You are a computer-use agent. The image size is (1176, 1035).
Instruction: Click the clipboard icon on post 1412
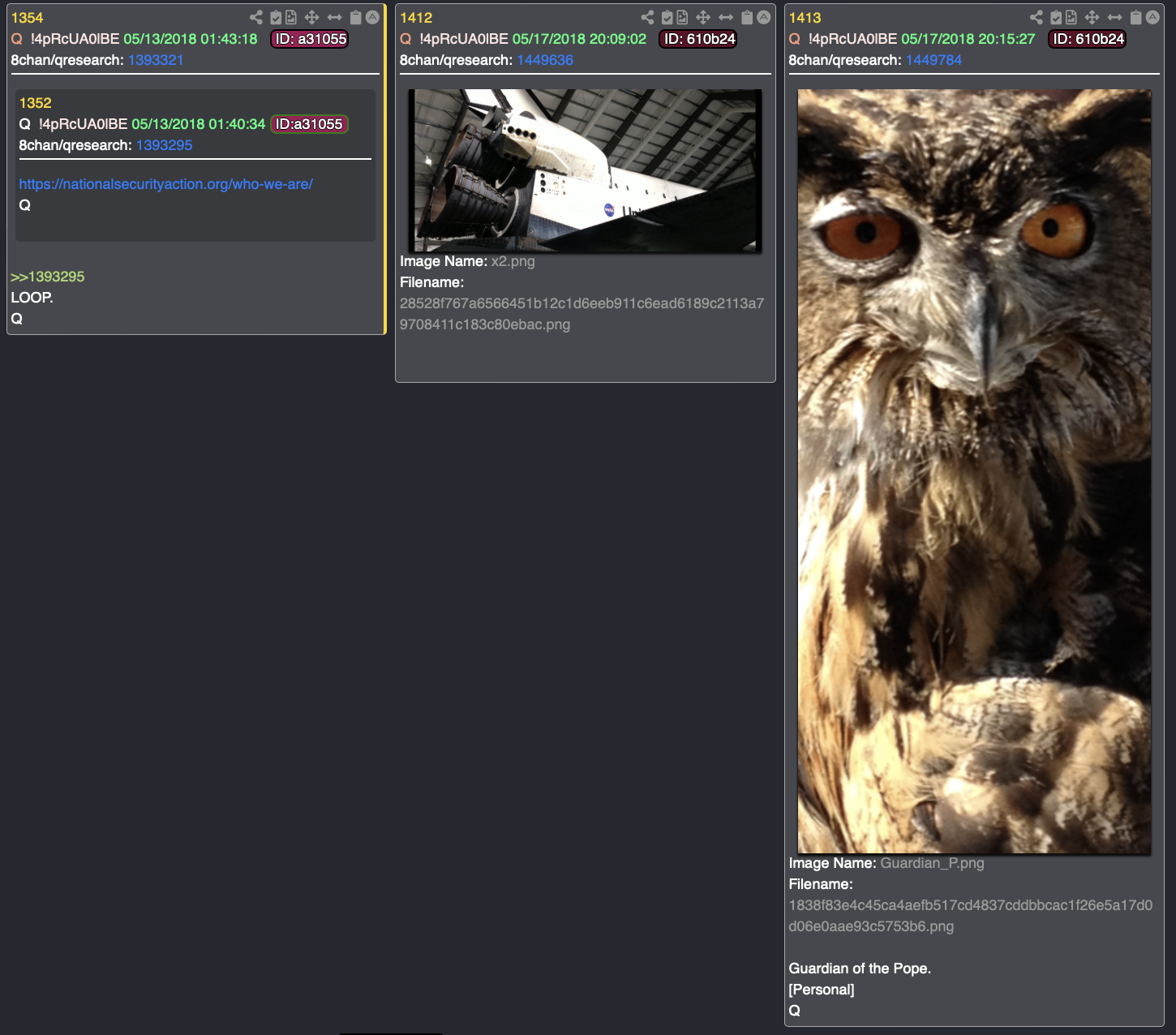click(747, 17)
